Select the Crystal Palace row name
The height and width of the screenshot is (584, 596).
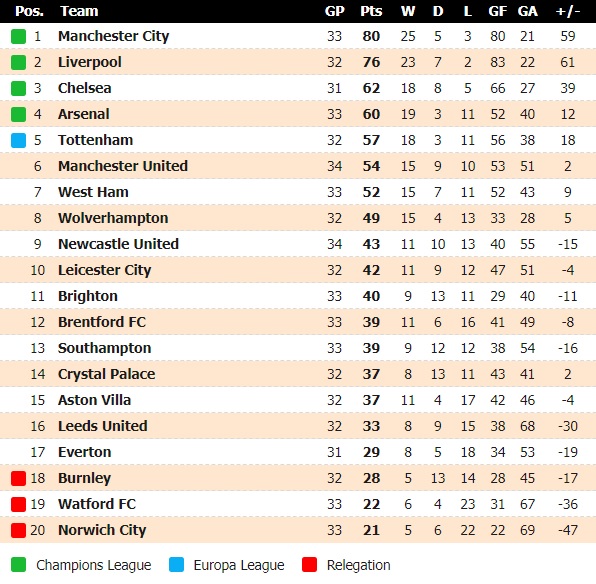106,374
